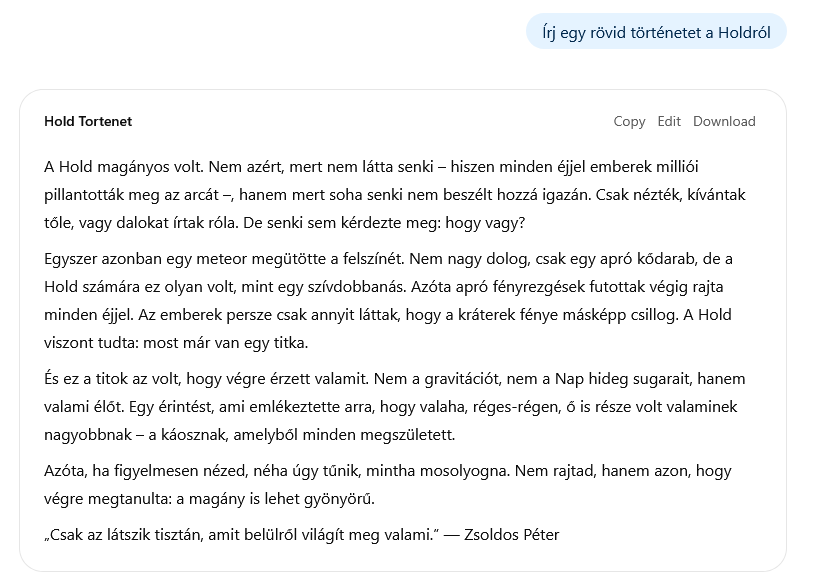Download the Hold Tortenet document

(x=724, y=121)
